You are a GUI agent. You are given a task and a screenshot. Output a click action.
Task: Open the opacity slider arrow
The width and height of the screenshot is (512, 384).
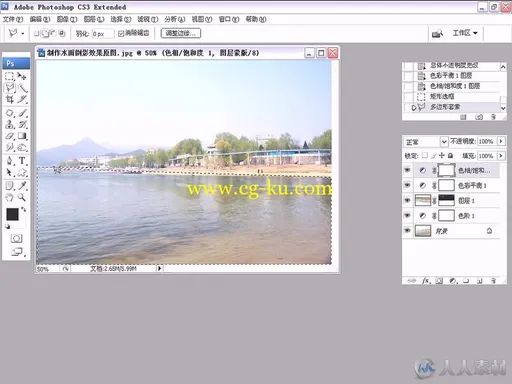pos(501,141)
